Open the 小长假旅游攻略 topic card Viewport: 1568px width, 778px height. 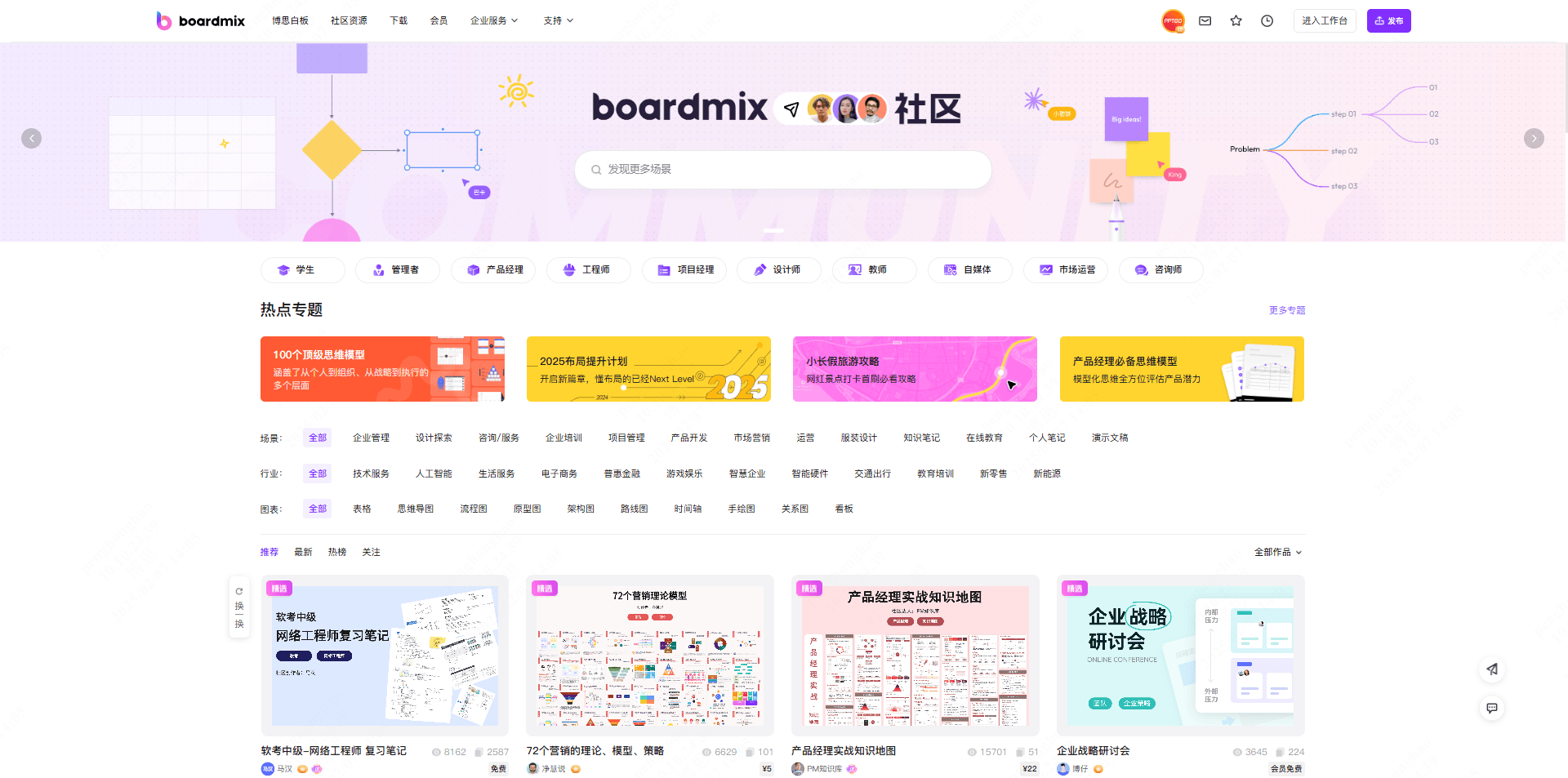pos(915,369)
